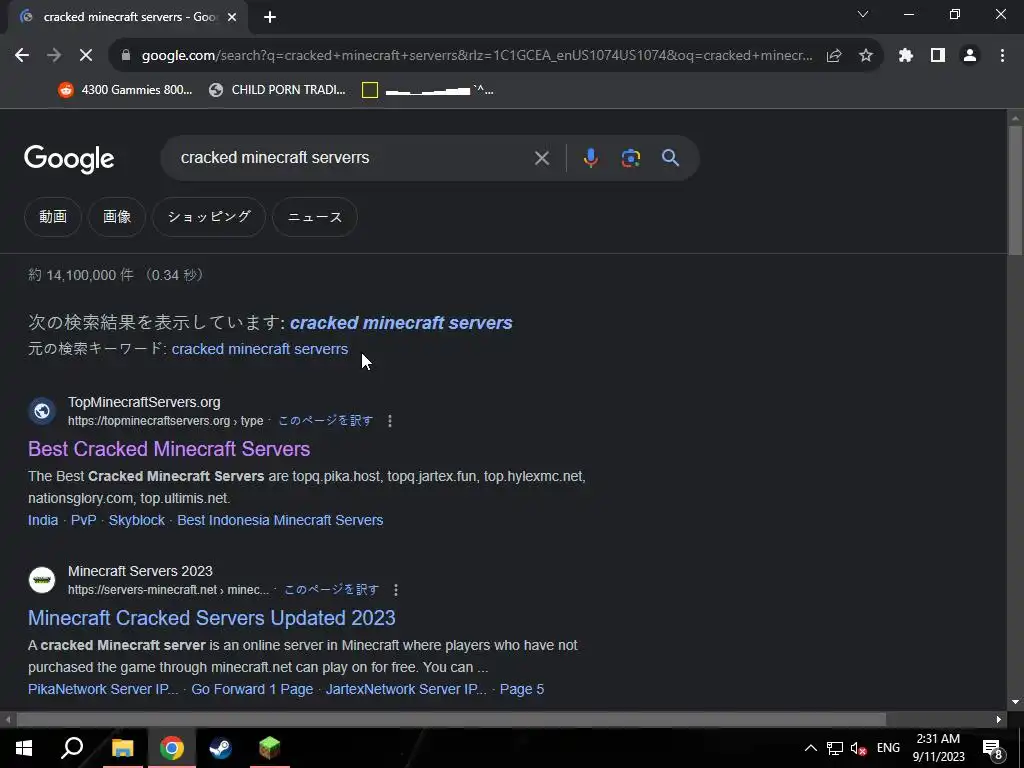Screen dimensions: 1024x768
Task: Open more options for Minecraft Servers 2023 result
Action: pyautogui.click(x=396, y=590)
